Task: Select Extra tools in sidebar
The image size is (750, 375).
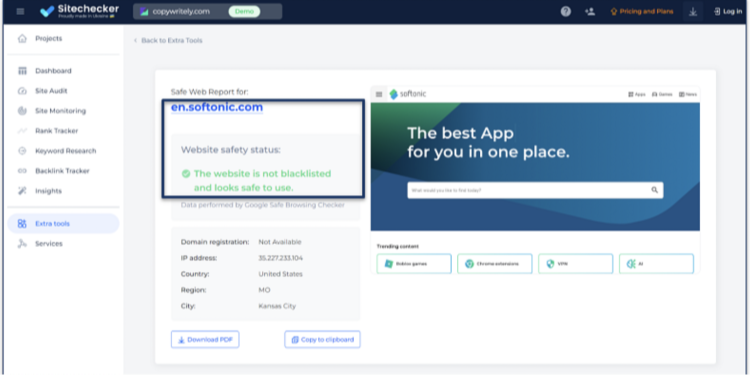Action: pyautogui.click(x=63, y=223)
